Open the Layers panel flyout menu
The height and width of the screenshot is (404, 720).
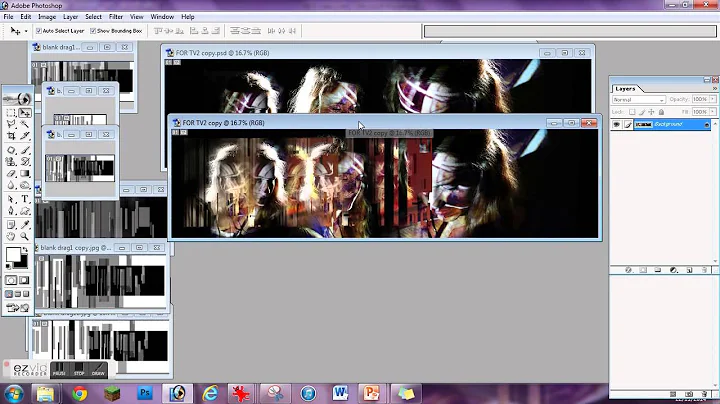pyautogui.click(x=714, y=88)
